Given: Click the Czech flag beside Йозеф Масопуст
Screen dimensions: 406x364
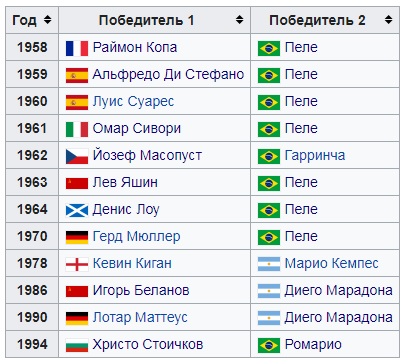Looking at the screenshot, I should point(77,156).
